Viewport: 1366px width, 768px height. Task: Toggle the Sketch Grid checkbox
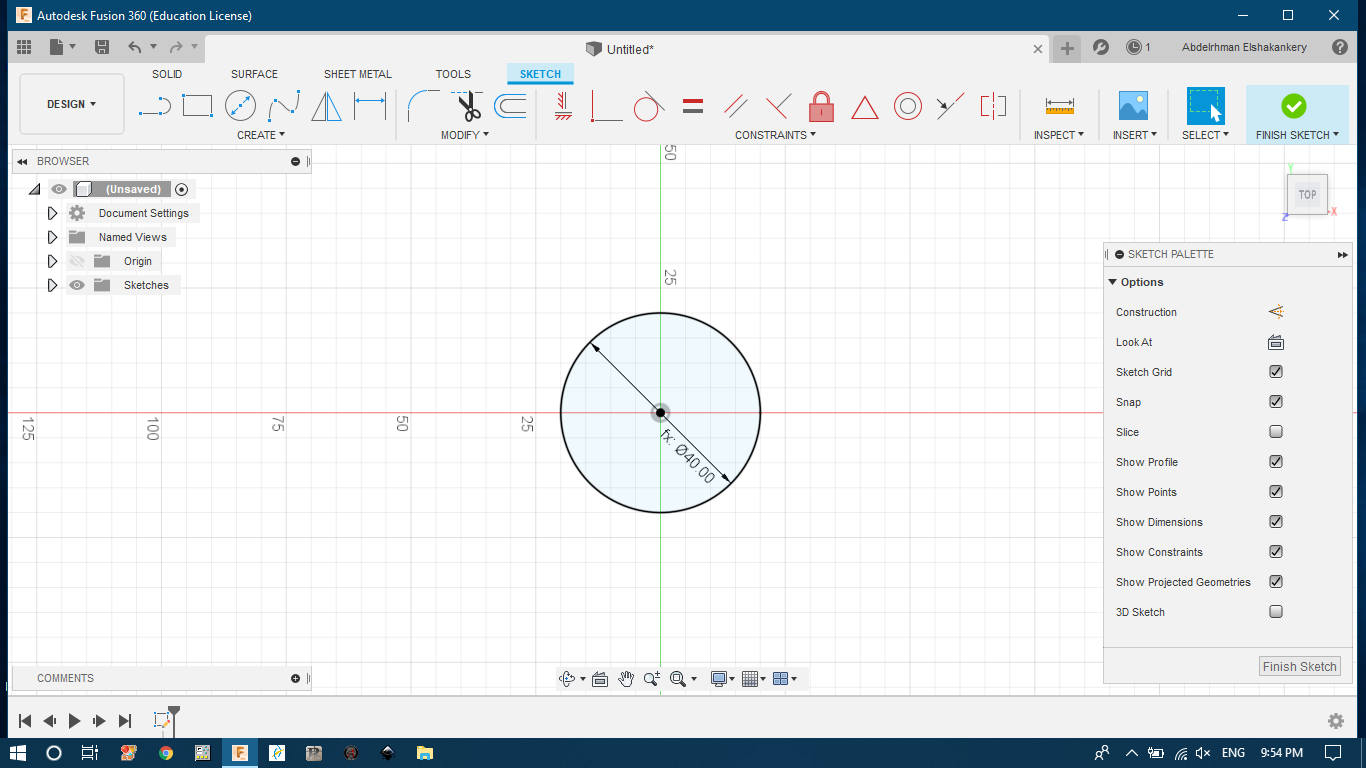click(x=1276, y=372)
